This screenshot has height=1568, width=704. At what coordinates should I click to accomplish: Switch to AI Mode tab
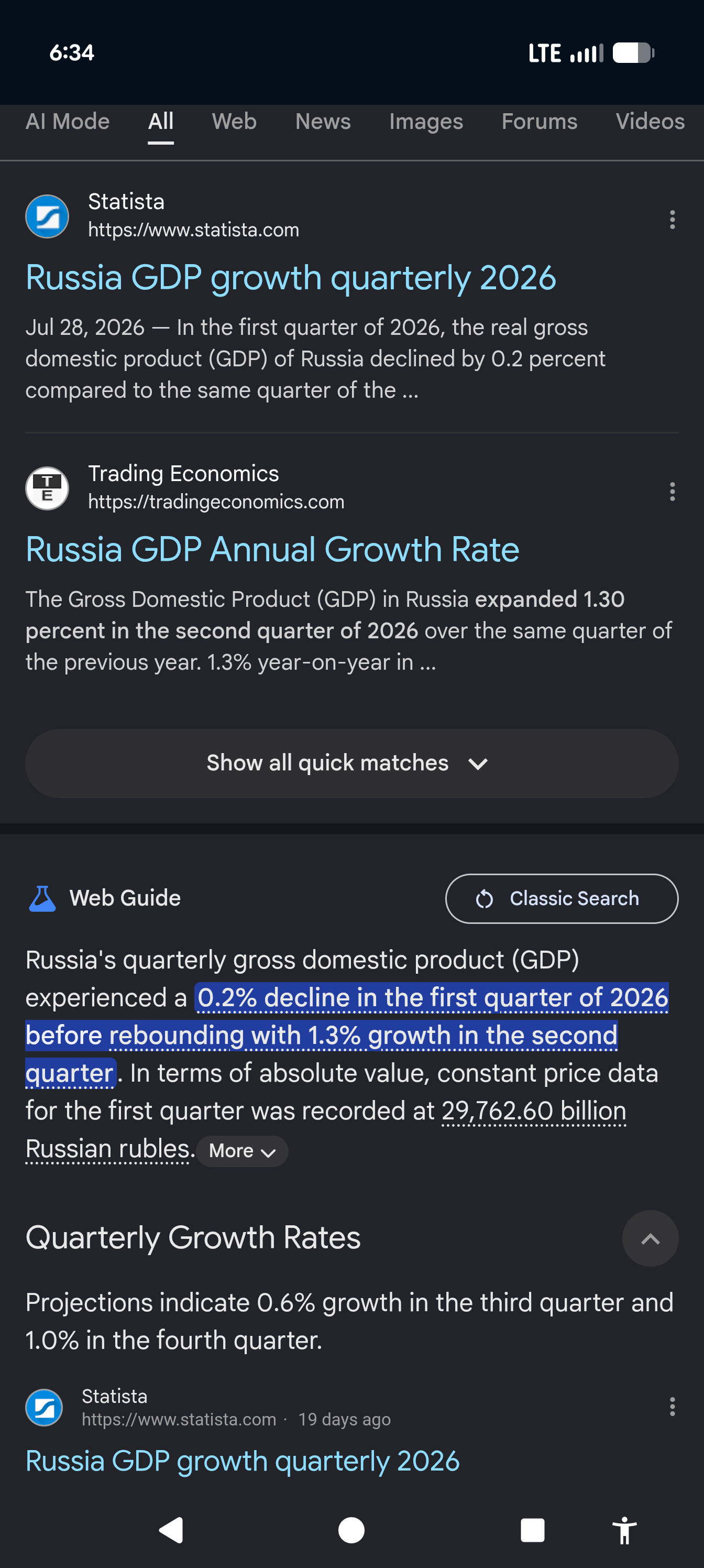(x=68, y=122)
